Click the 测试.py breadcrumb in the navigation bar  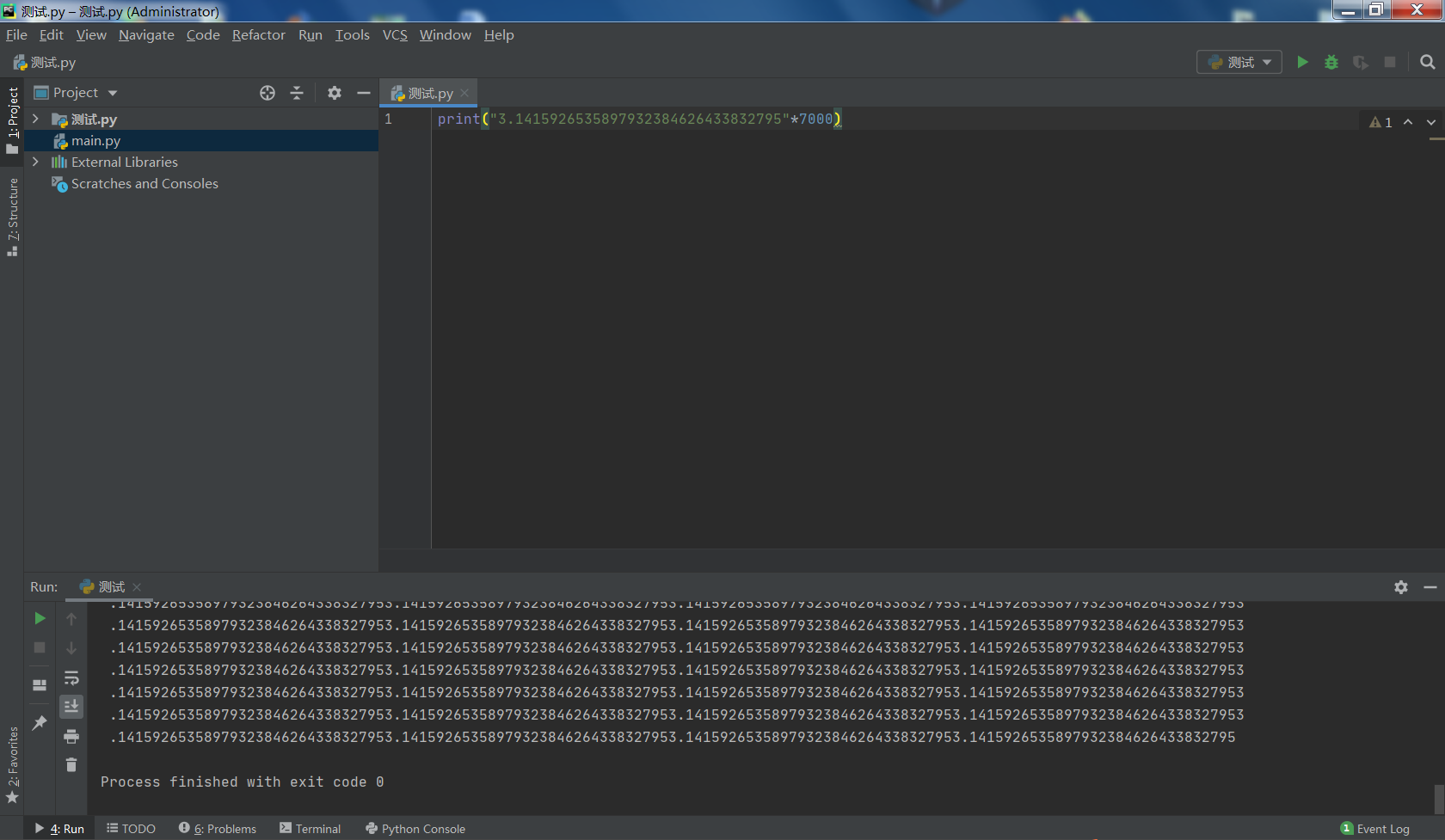(45, 62)
